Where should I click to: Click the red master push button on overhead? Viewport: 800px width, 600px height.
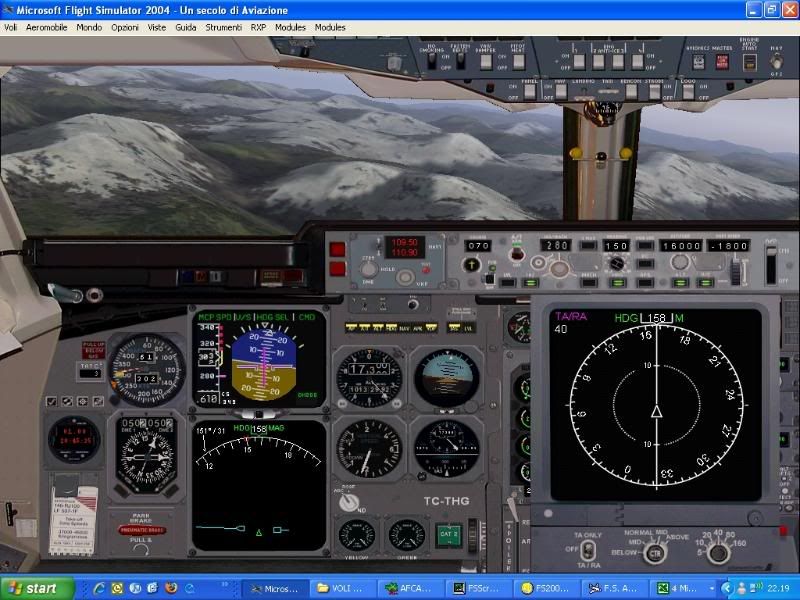pyautogui.click(x=722, y=62)
